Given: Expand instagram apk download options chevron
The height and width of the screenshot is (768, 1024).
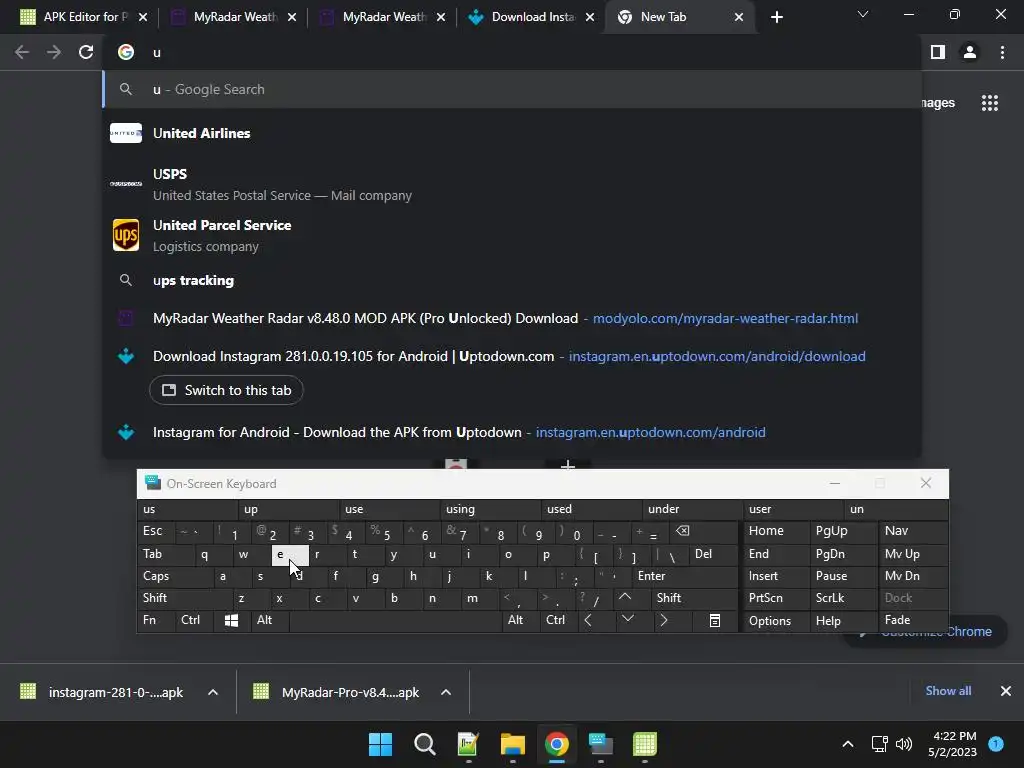Looking at the screenshot, I should pos(213,692).
